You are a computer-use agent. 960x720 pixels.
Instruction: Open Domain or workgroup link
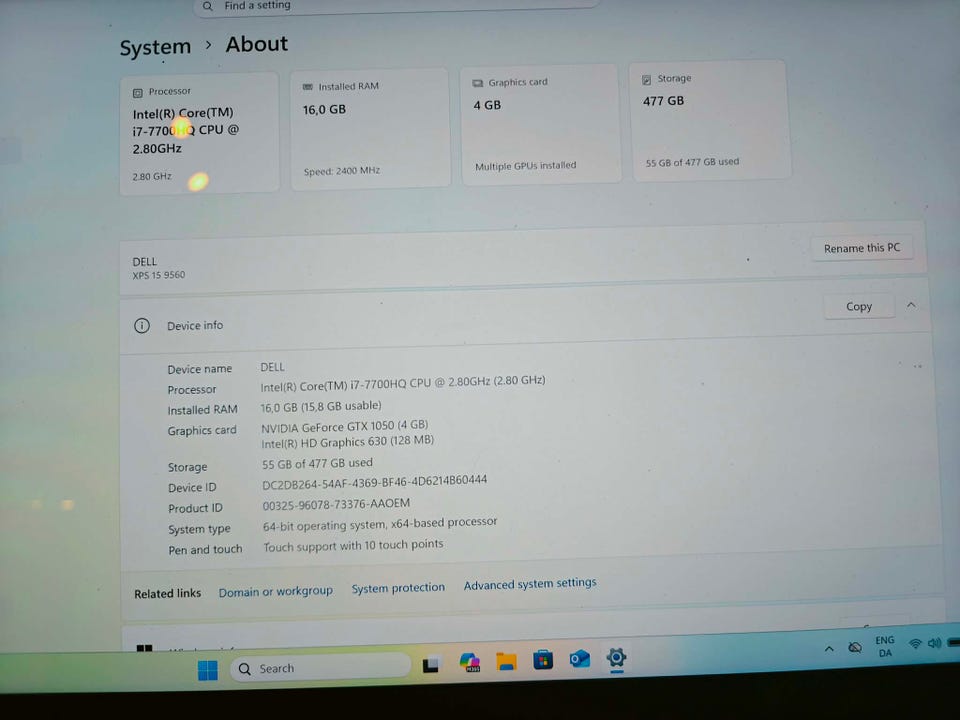click(x=276, y=591)
